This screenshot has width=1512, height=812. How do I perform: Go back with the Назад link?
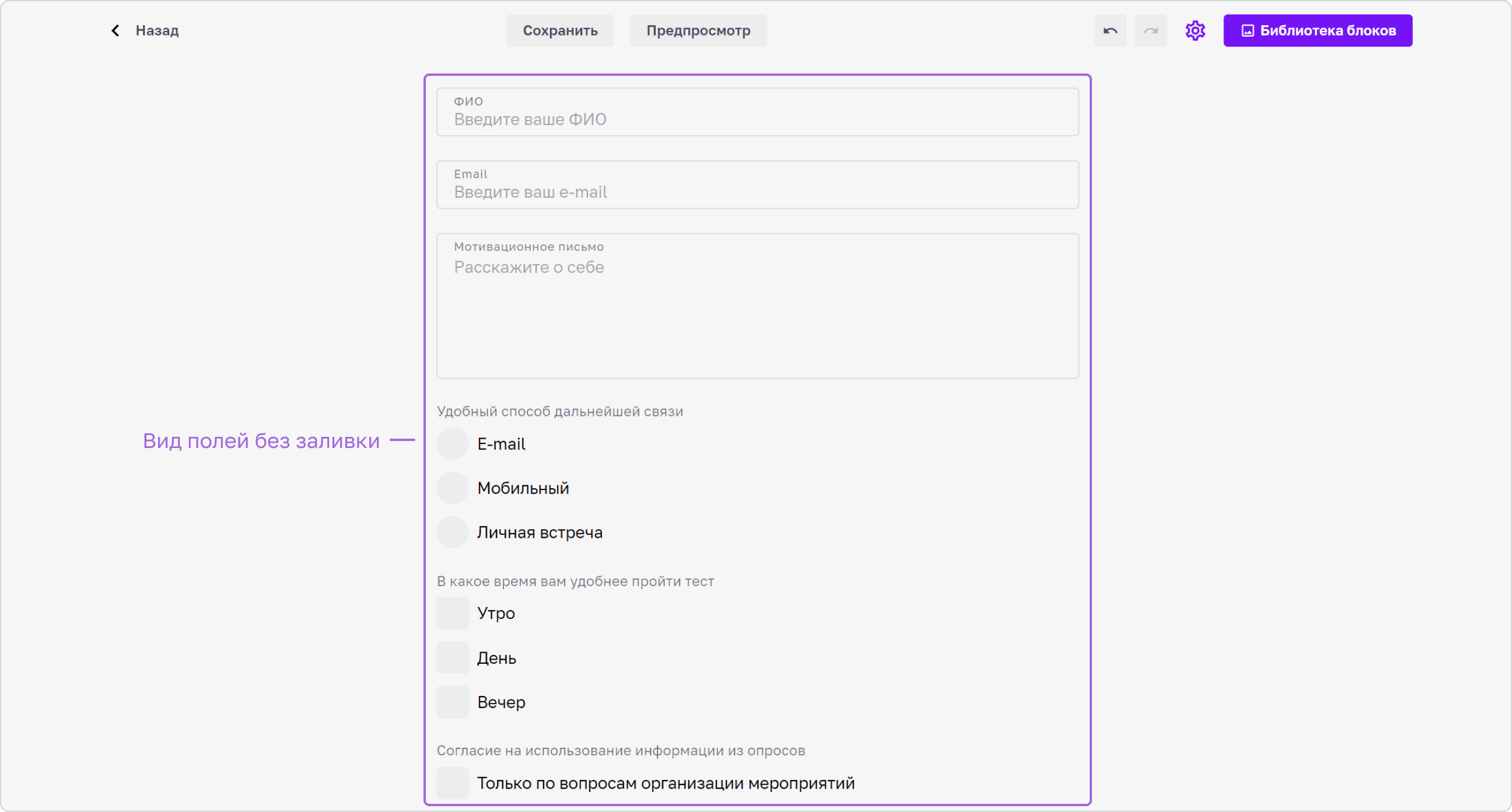pyautogui.click(x=157, y=30)
